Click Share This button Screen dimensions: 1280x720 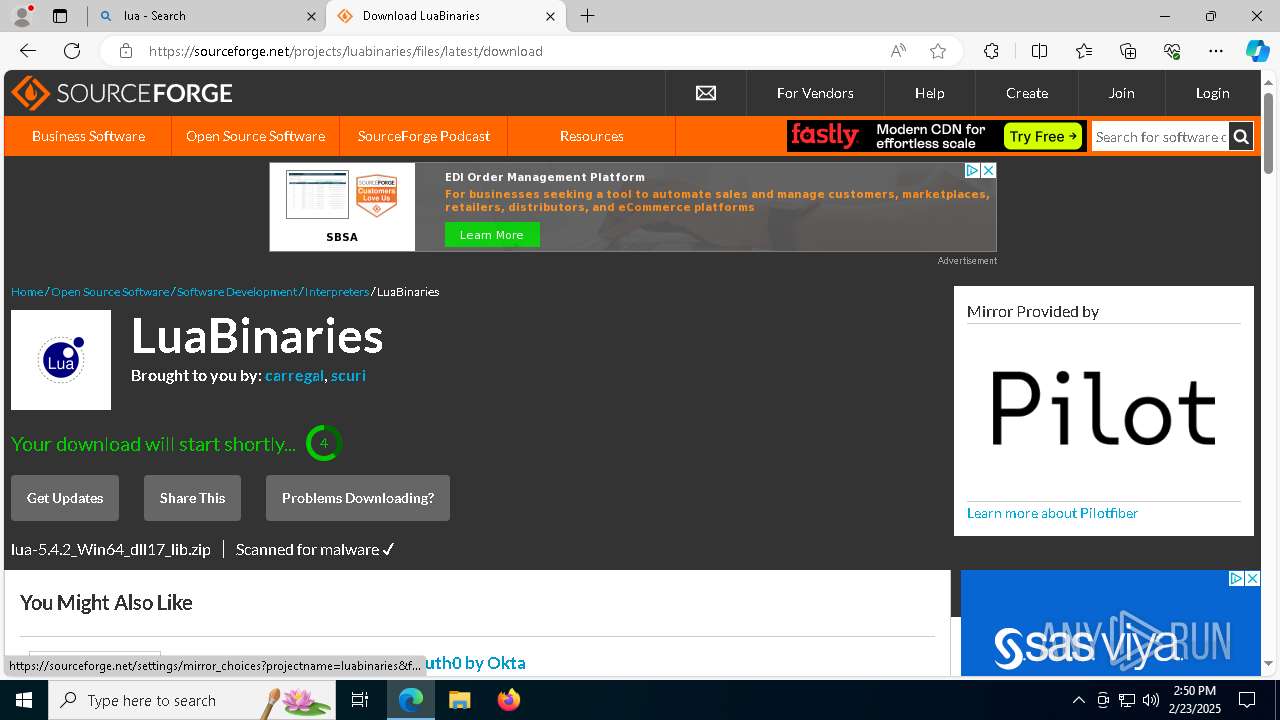pos(192,498)
